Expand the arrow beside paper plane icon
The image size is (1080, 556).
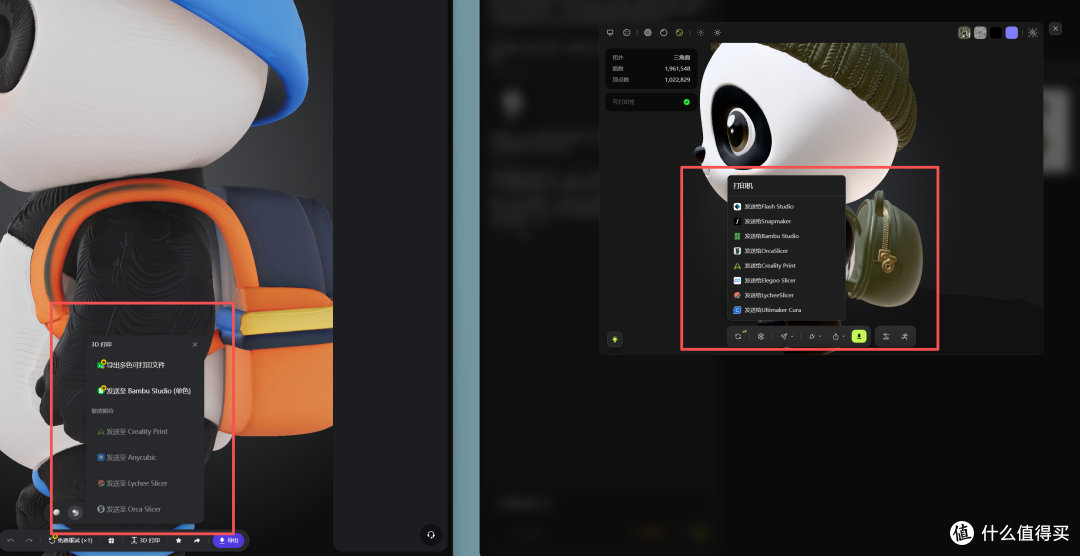pos(792,336)
